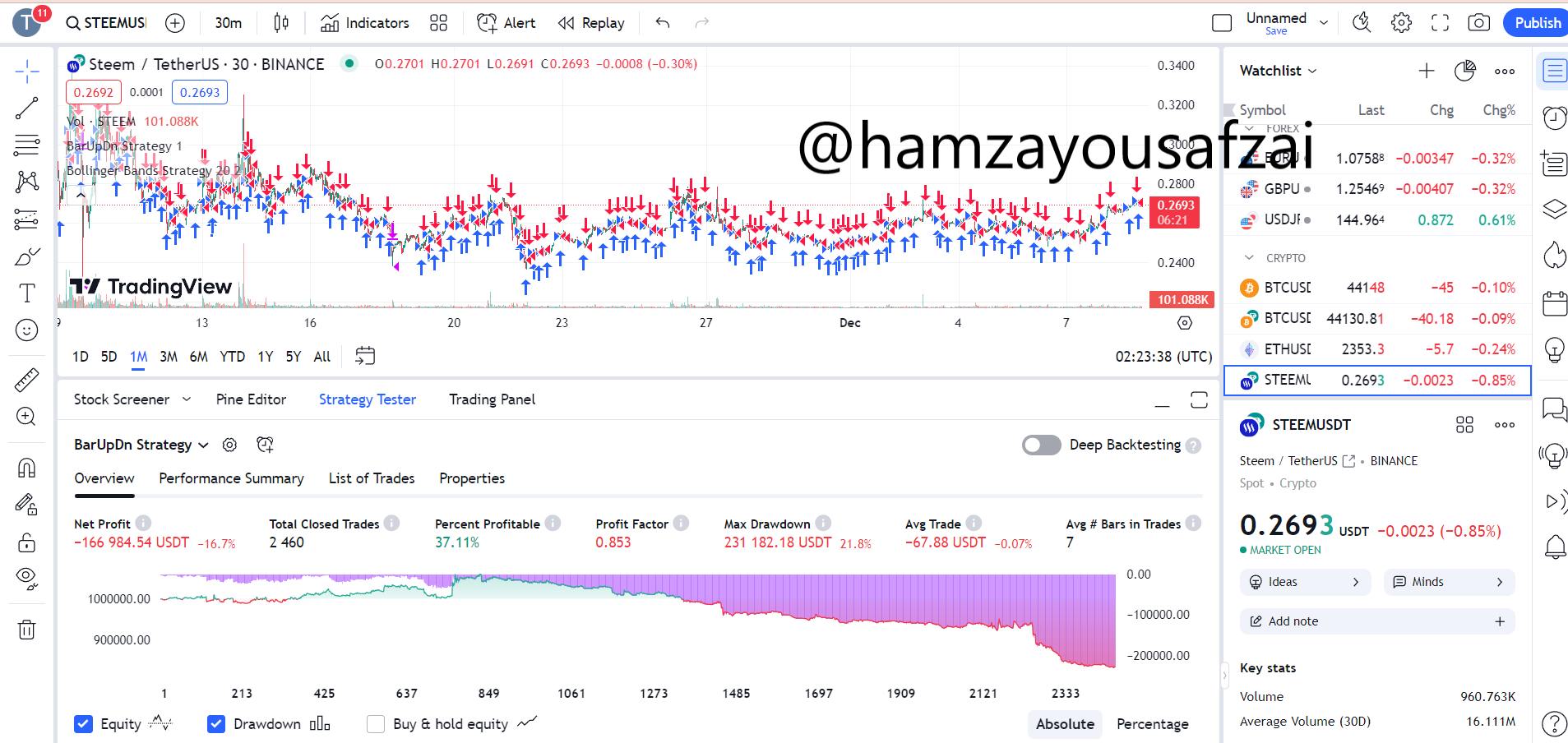Open the layout setup grid icon
Screen dimensions: 1568x743
click(x=439, y=23)
